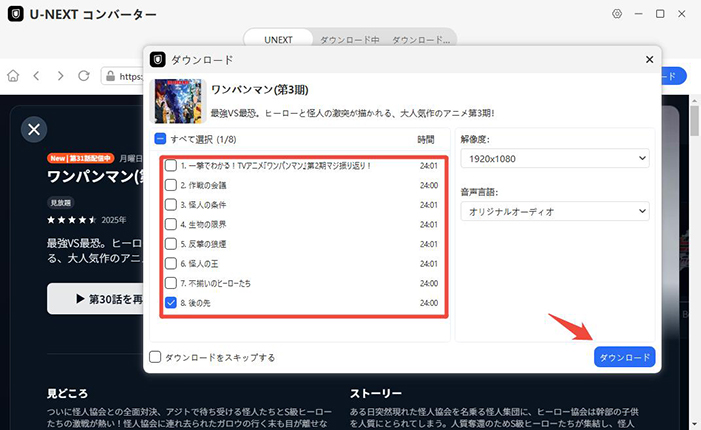Check episode 7 不揃いのヒーローたち checkbox

click(171, 283)
